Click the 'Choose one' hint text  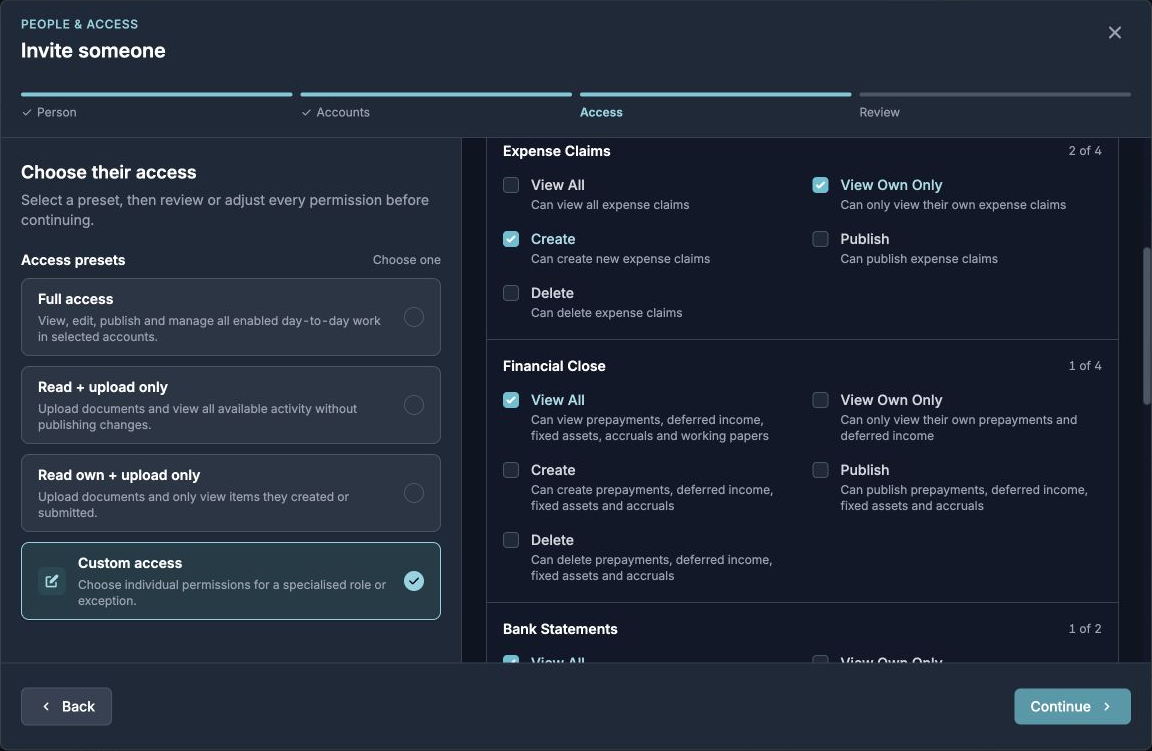[406, 260]
